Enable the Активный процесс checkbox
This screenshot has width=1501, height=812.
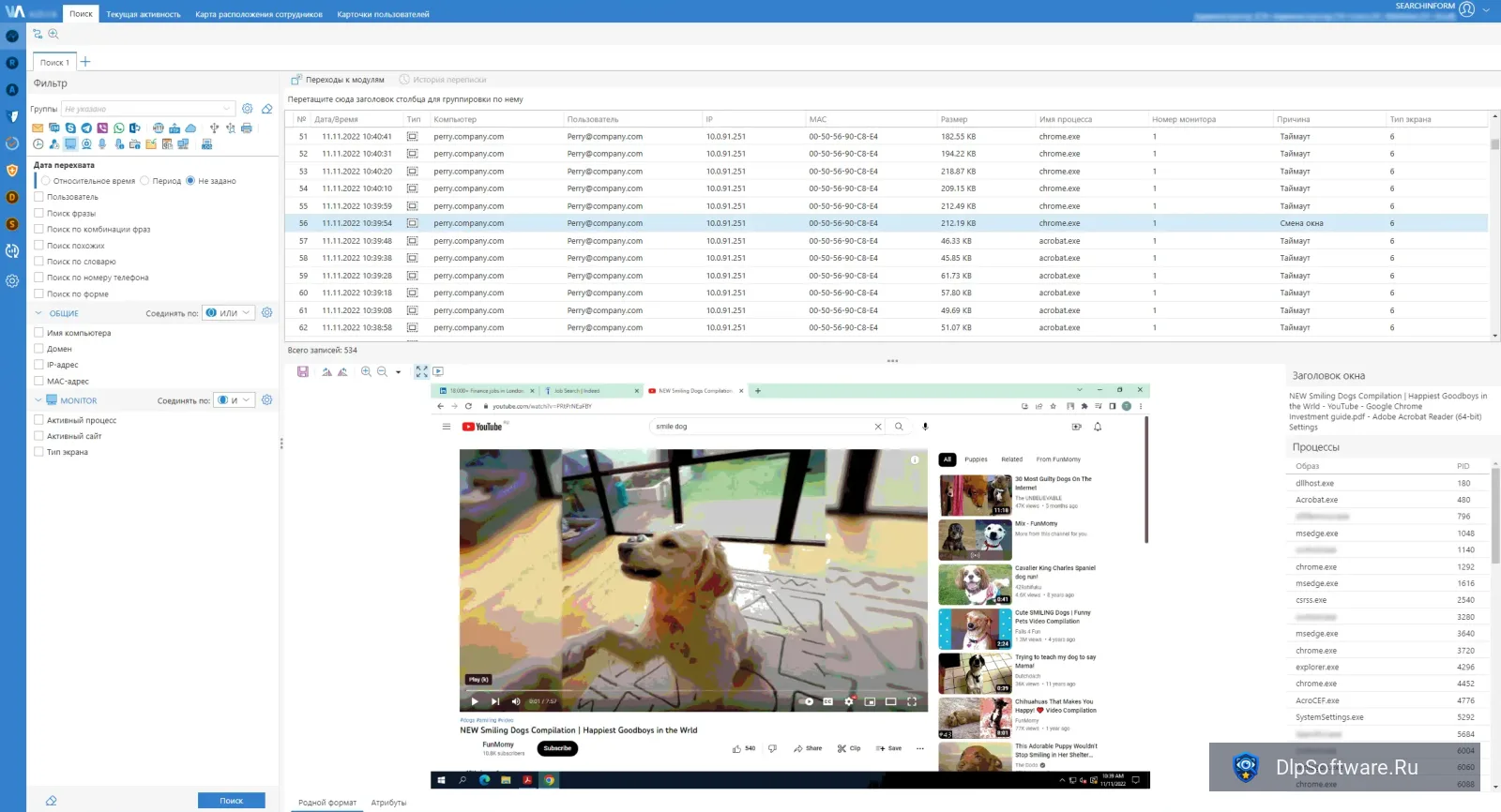(x=38, y=420)
